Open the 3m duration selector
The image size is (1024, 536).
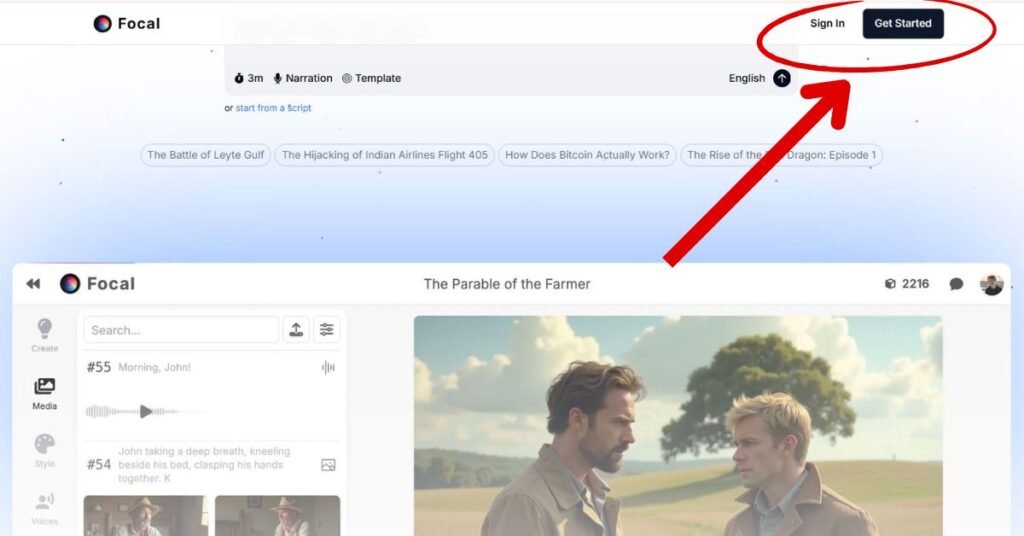249,78
